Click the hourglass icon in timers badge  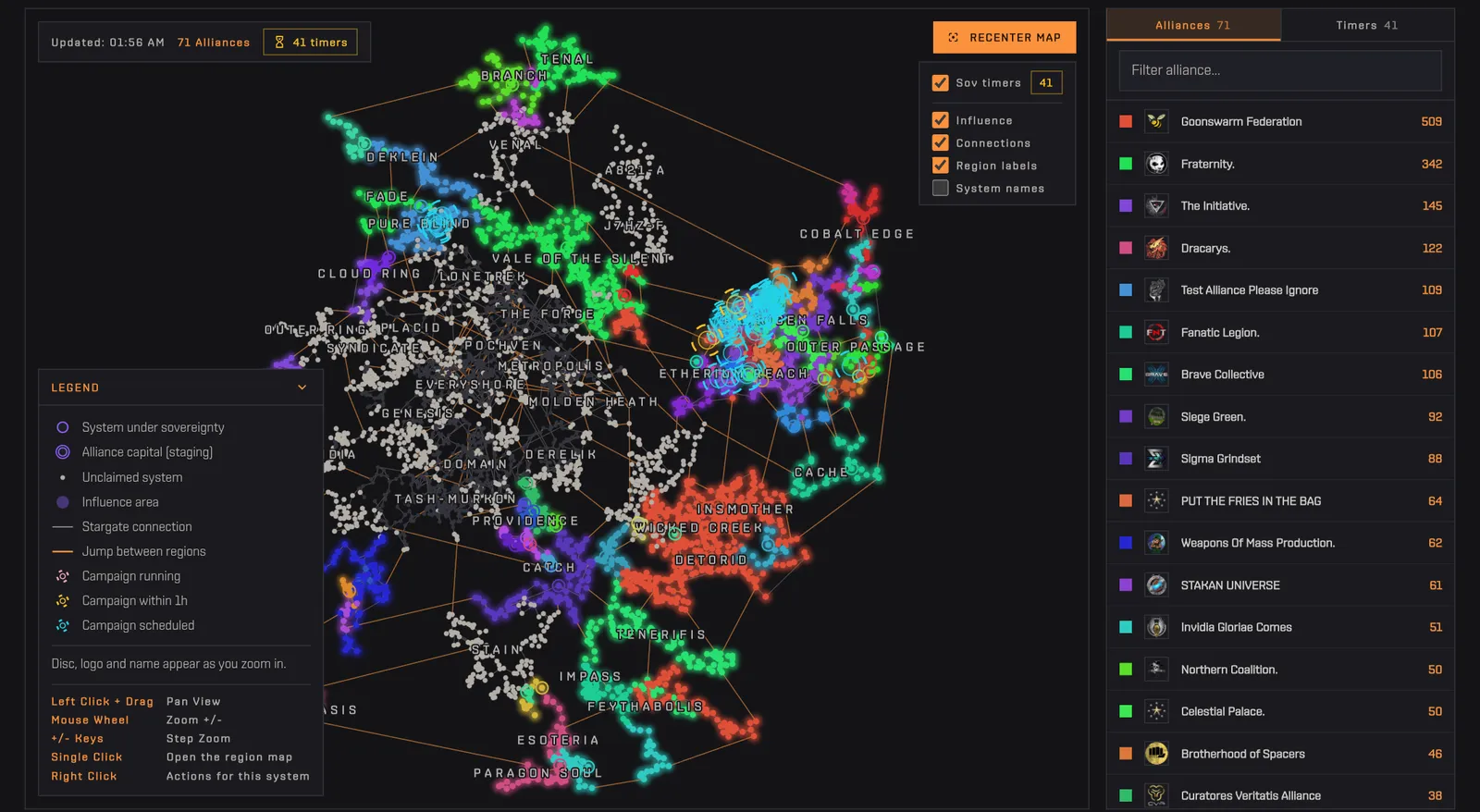click(279, 42)
